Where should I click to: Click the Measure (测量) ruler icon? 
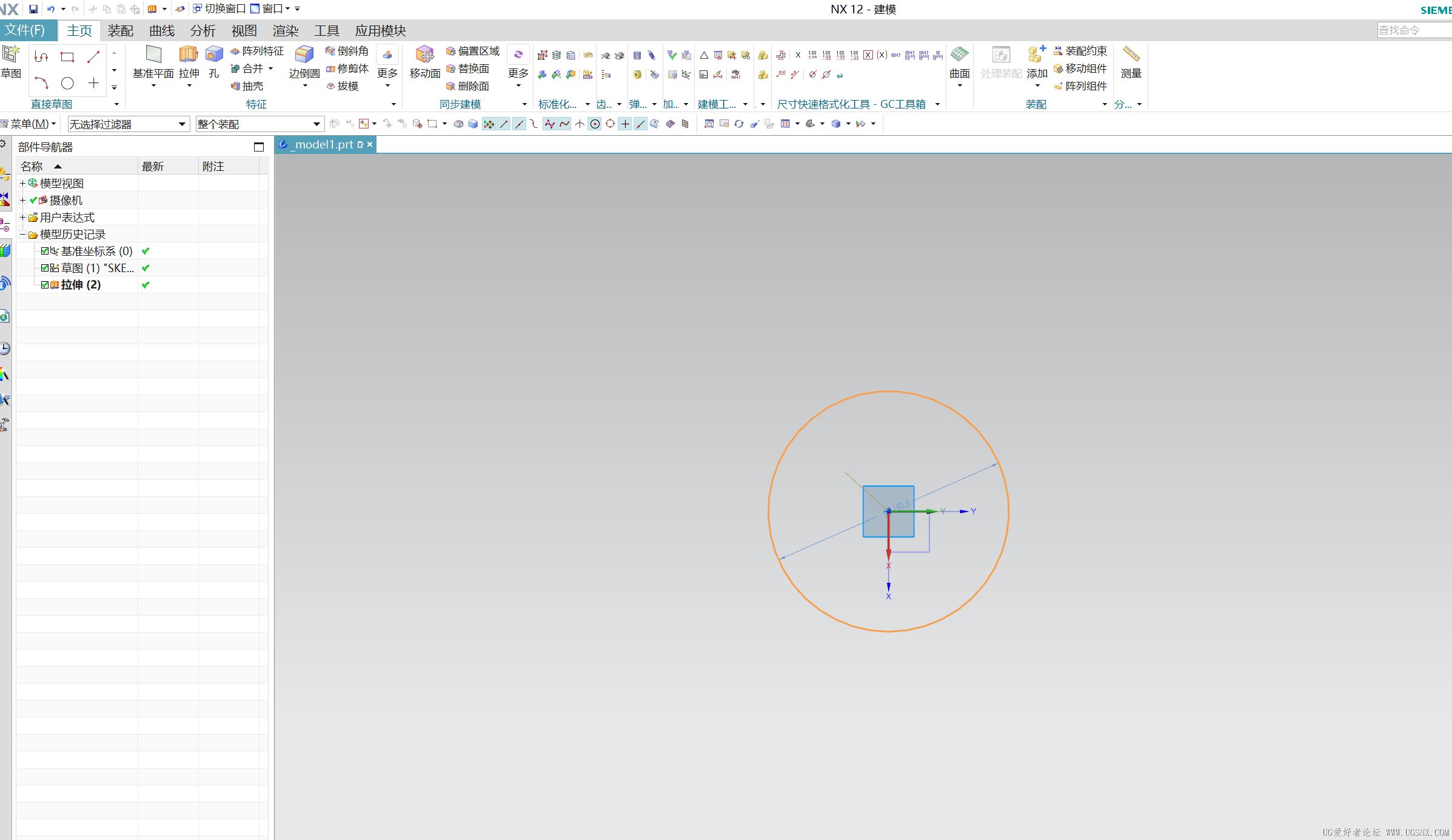click(1131, 55)
